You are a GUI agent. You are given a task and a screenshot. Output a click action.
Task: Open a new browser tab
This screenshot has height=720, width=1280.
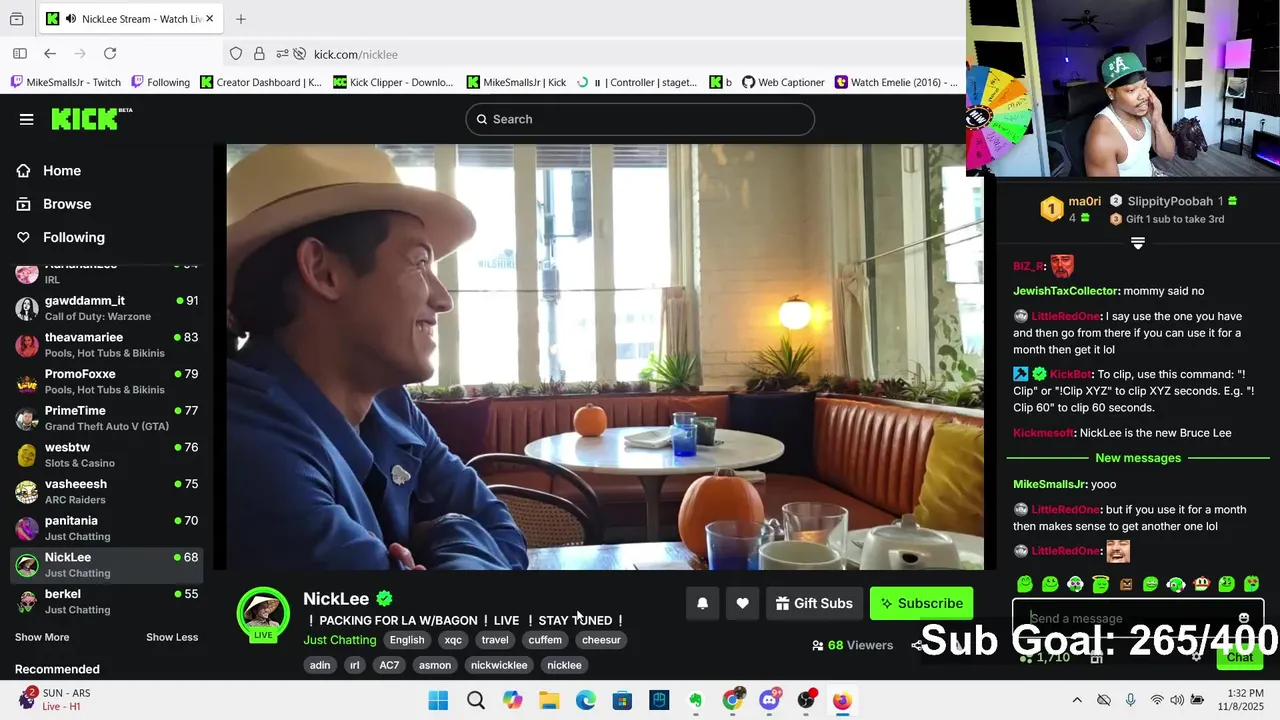(x=241, y=19)
